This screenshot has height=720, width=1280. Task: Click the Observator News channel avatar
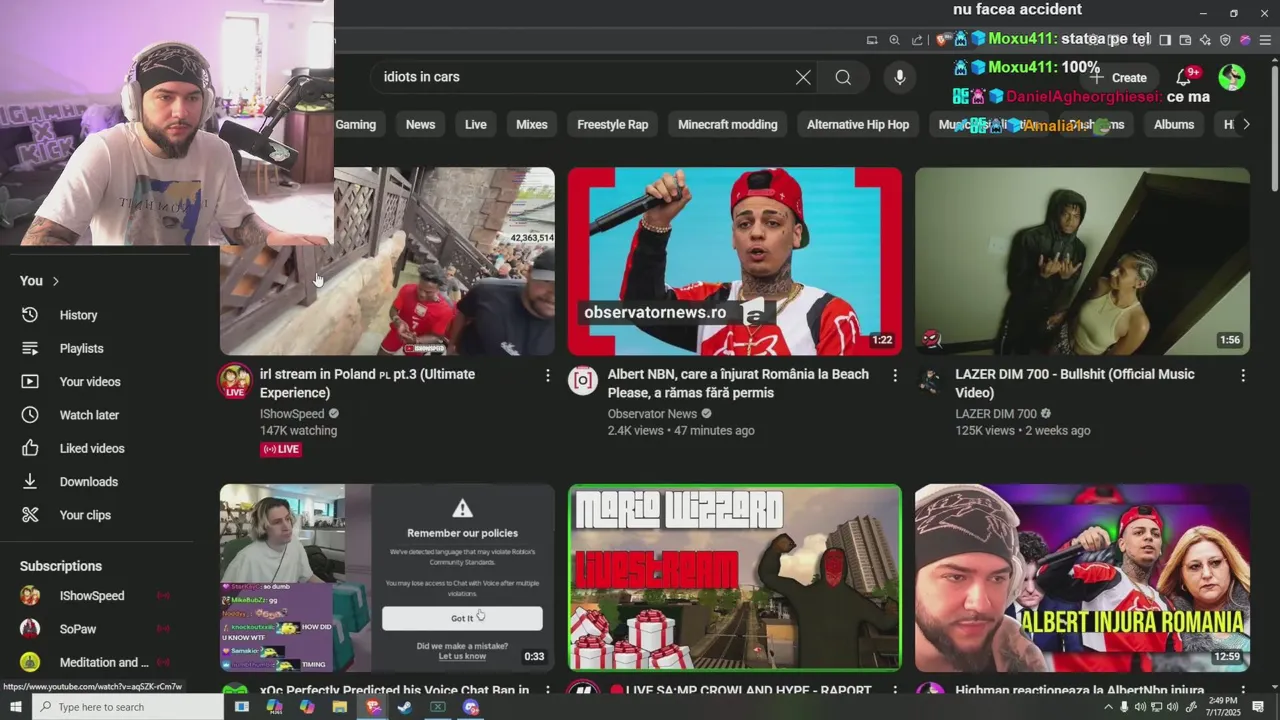[583, 380]
